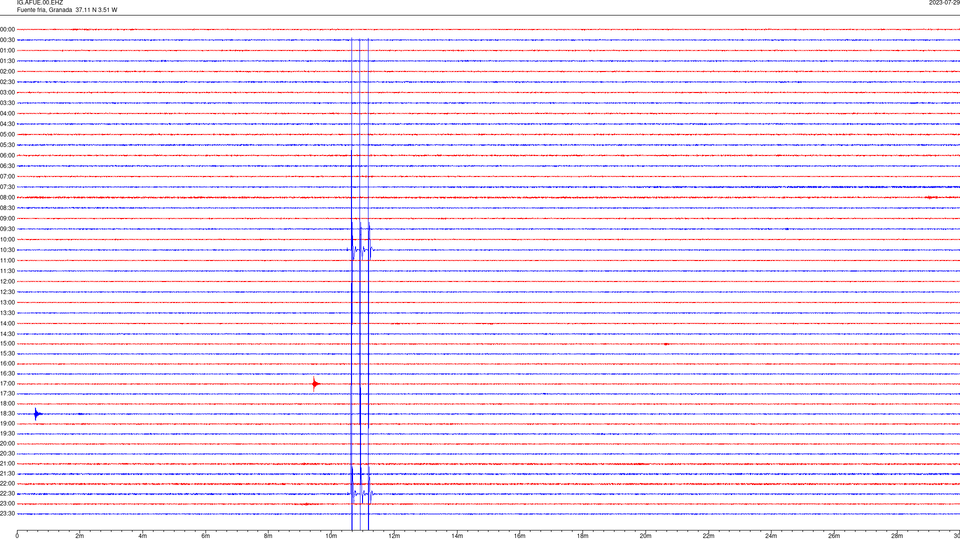
Task: Click the 03:00 time label
Action: (x=7, y=92)
